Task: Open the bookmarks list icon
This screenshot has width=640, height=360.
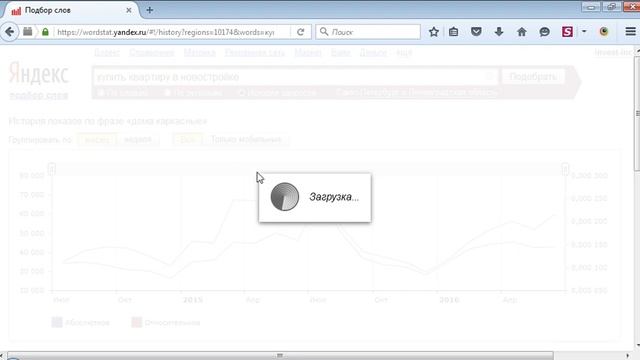Action: [x=453, y=32]
